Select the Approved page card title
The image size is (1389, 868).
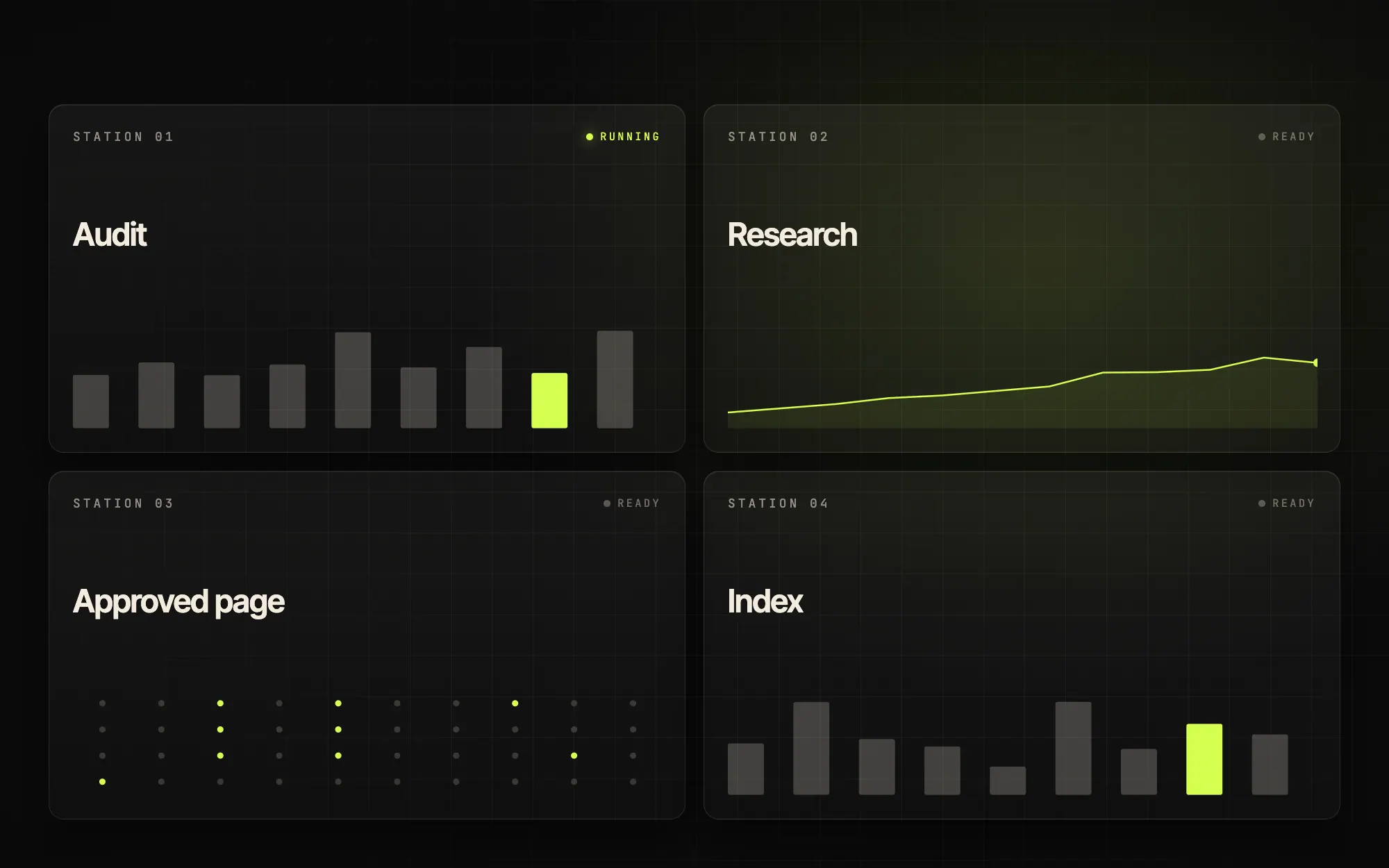(178, 602)
